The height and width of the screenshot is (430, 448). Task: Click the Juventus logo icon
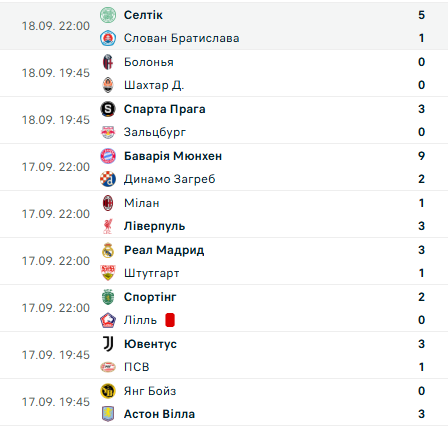click(108, 344)
